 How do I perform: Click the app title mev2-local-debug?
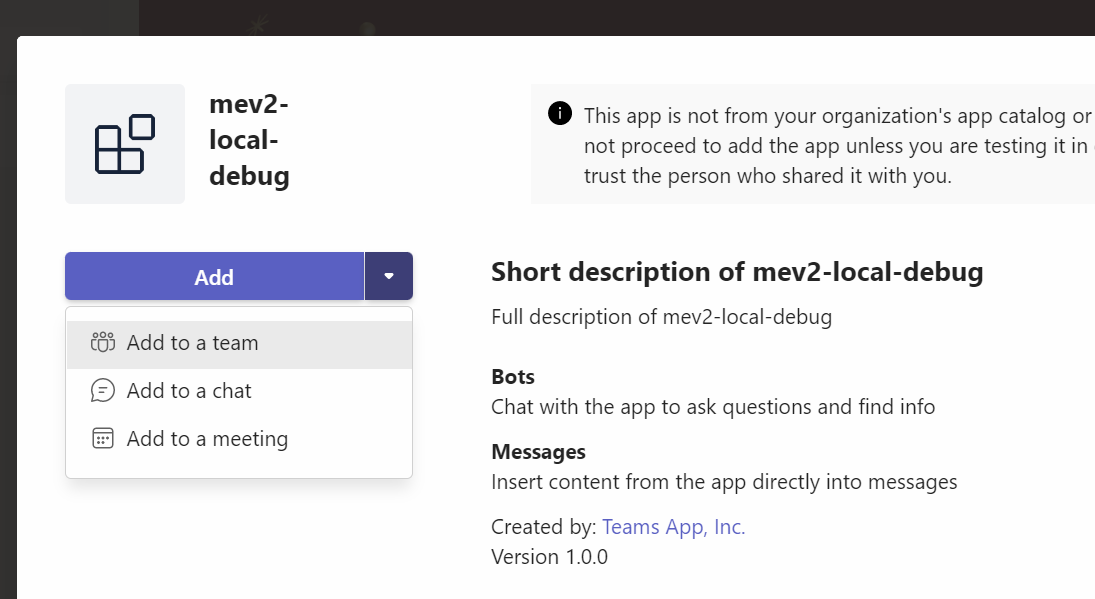(x=248, y=140)
